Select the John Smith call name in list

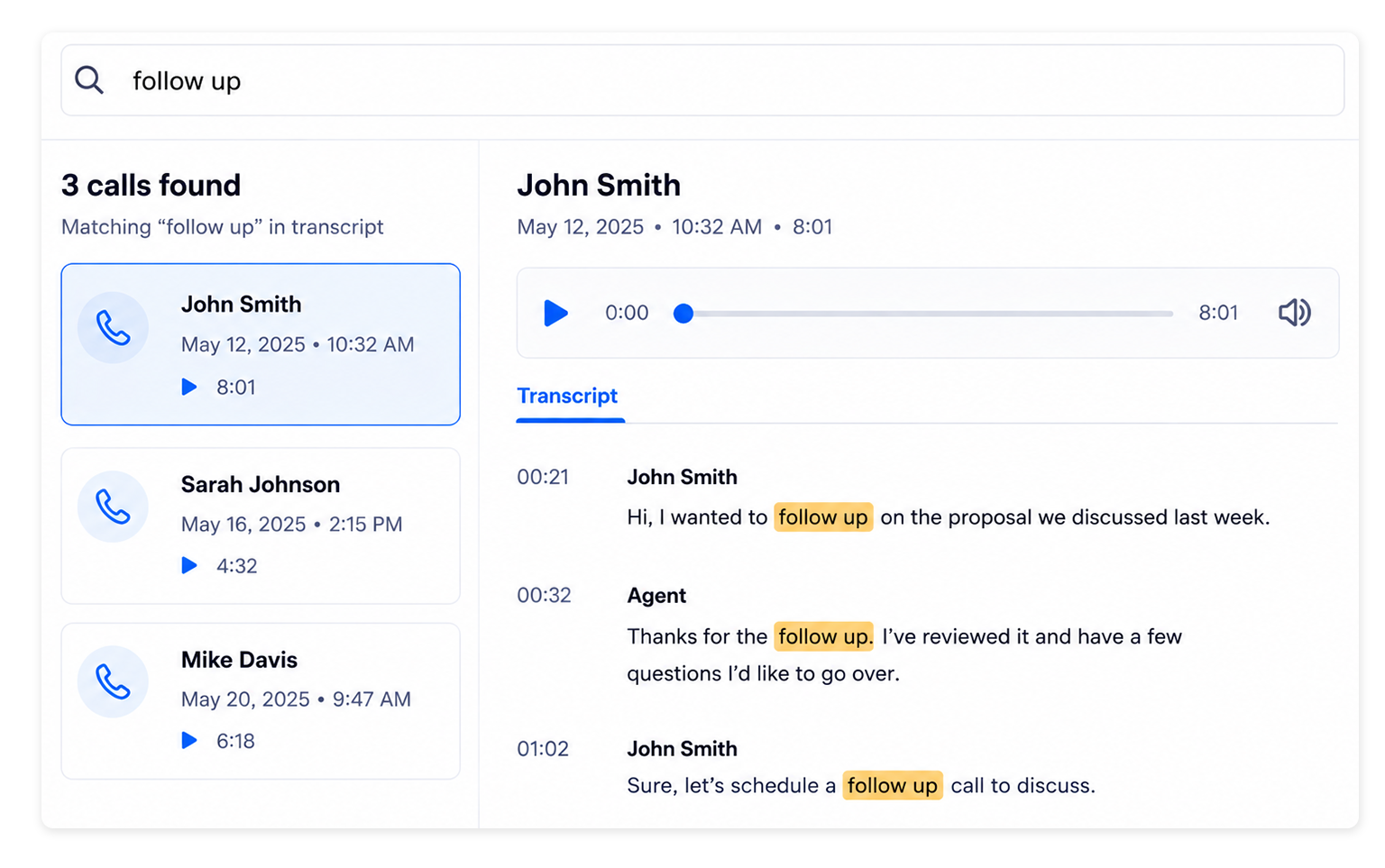point(241,305)
